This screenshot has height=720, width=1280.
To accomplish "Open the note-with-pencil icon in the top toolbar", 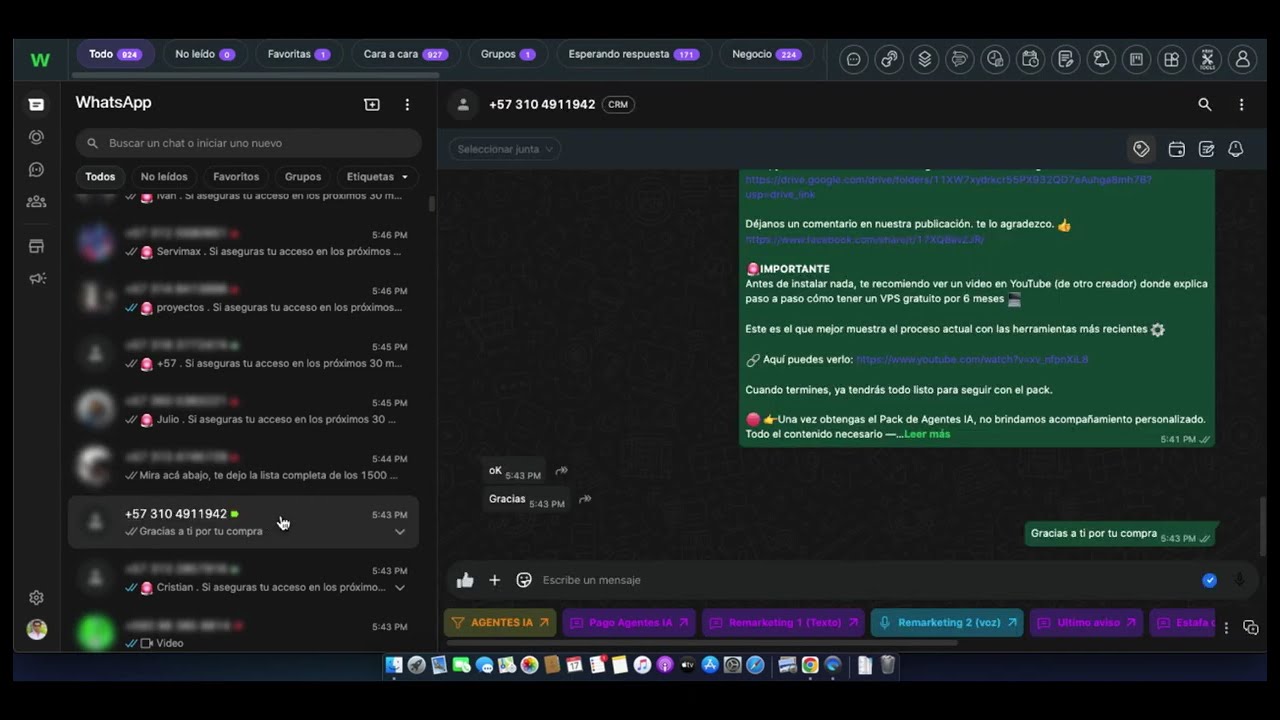I will pyautogui.click(x=1066, y=59).
